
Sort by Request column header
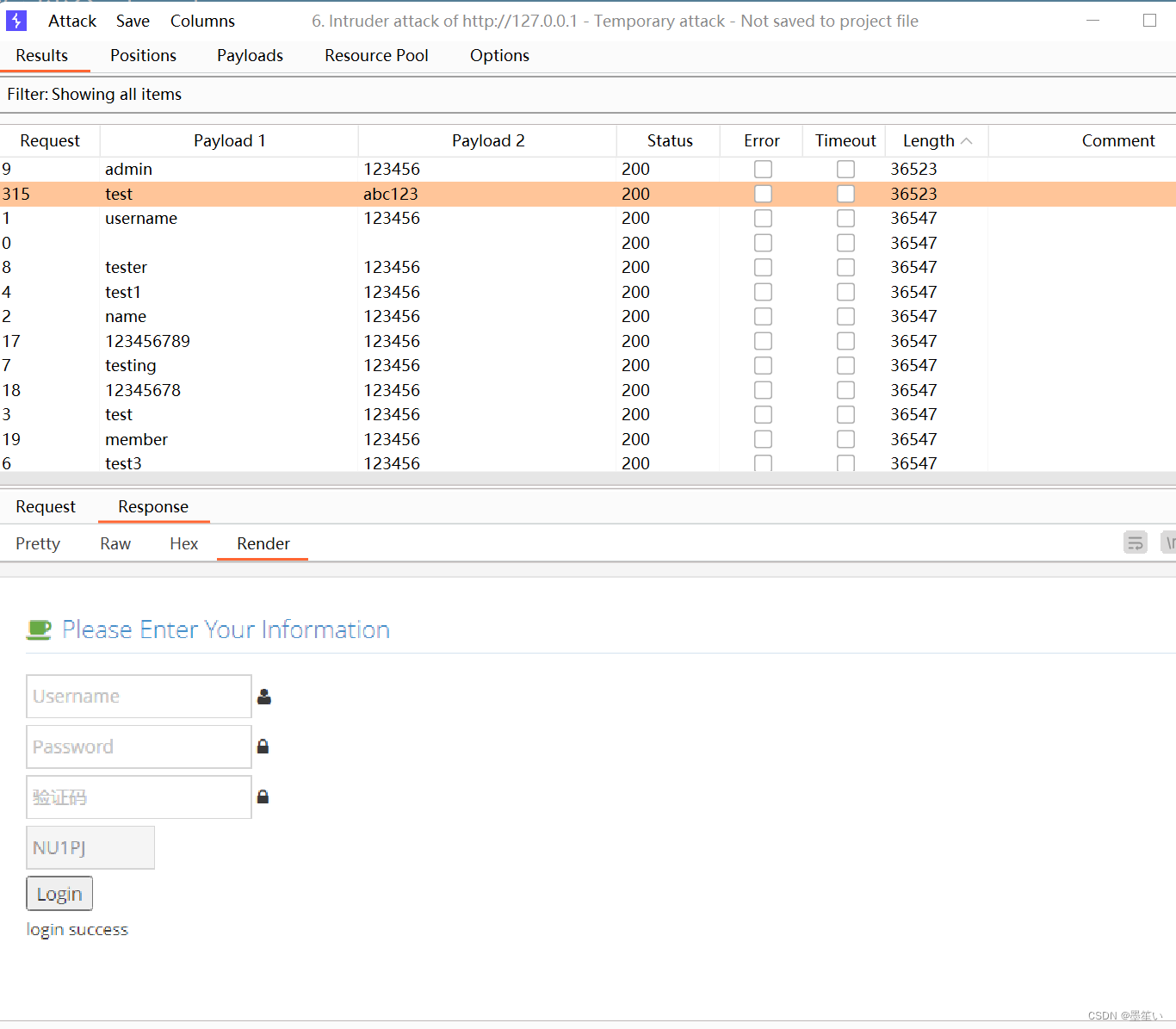pyautogui.click(x=50, y=141)
